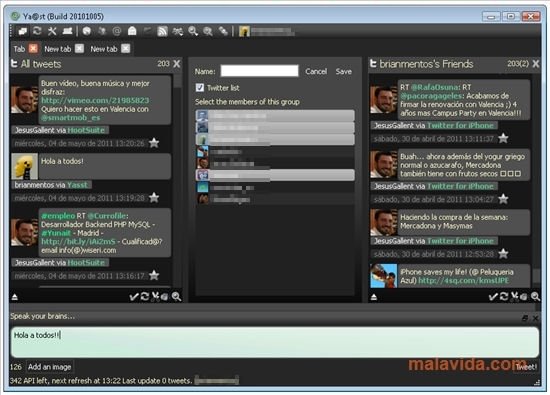Open the #empleo hashtag link
550x395 pixels.
[x=58, y=216]
